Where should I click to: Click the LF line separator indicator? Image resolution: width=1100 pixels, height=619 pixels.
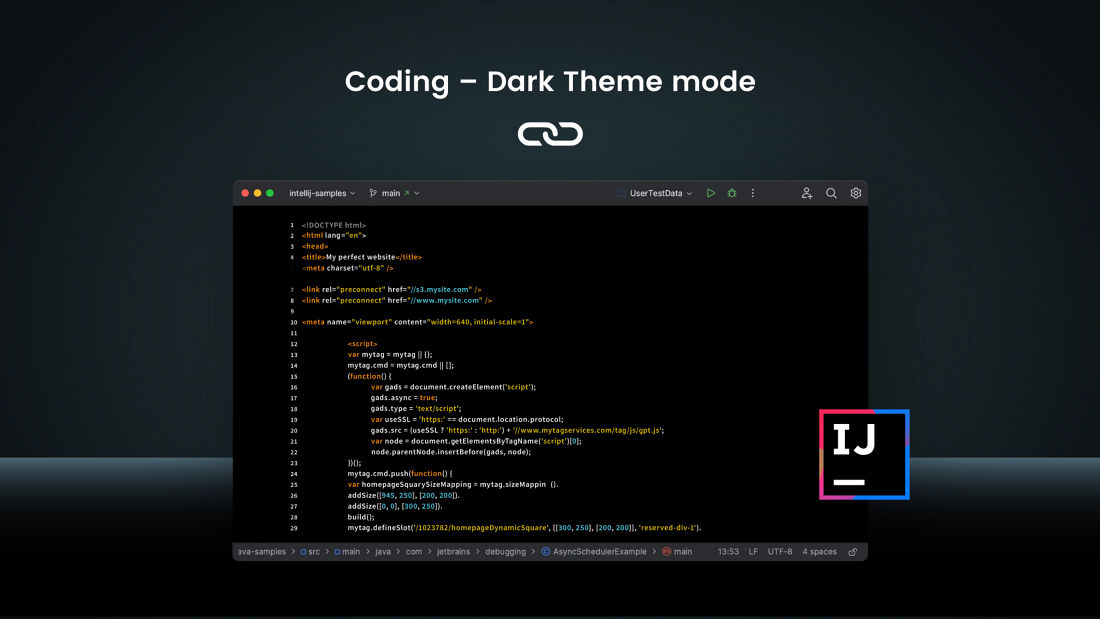coord(753,551)
